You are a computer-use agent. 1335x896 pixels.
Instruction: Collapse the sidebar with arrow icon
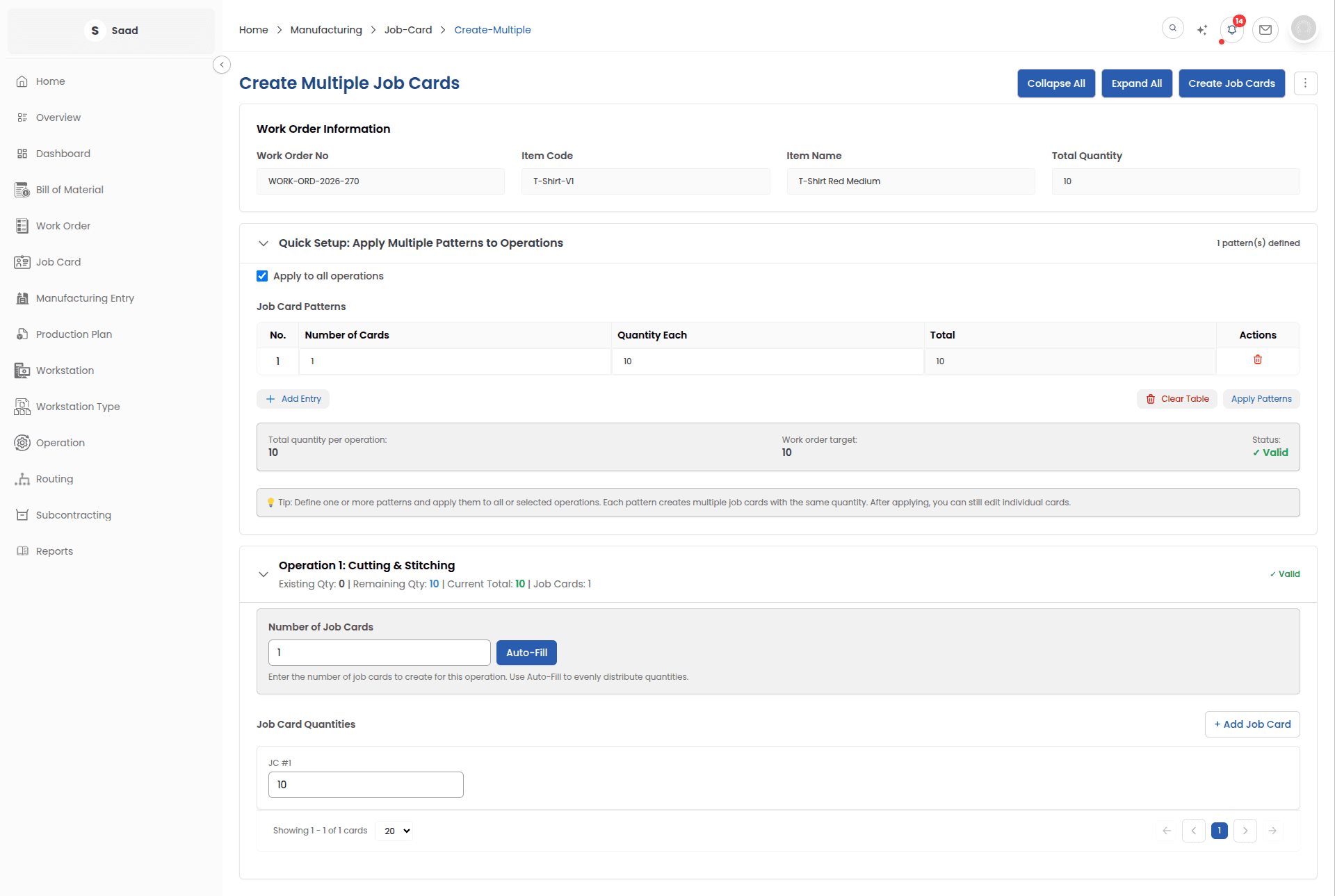click(222, 65)
